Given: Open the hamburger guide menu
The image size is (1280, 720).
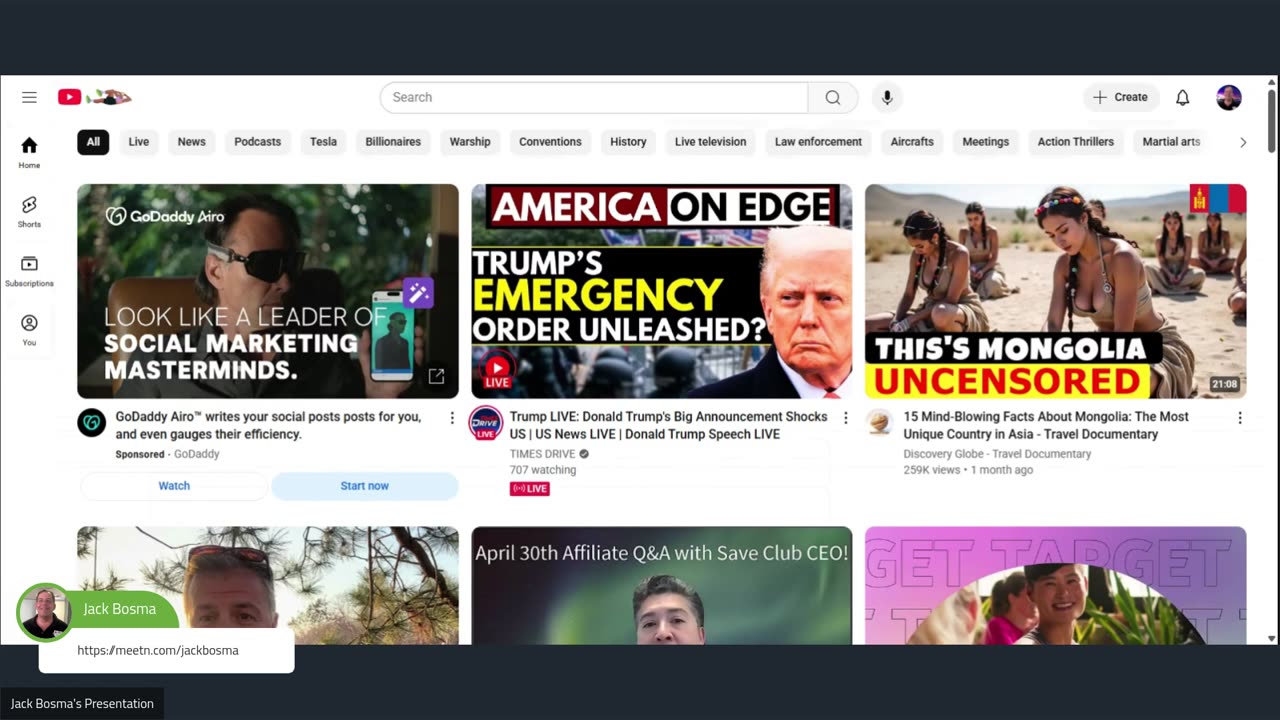Looking at the screenshot, I should coord(29,97).
